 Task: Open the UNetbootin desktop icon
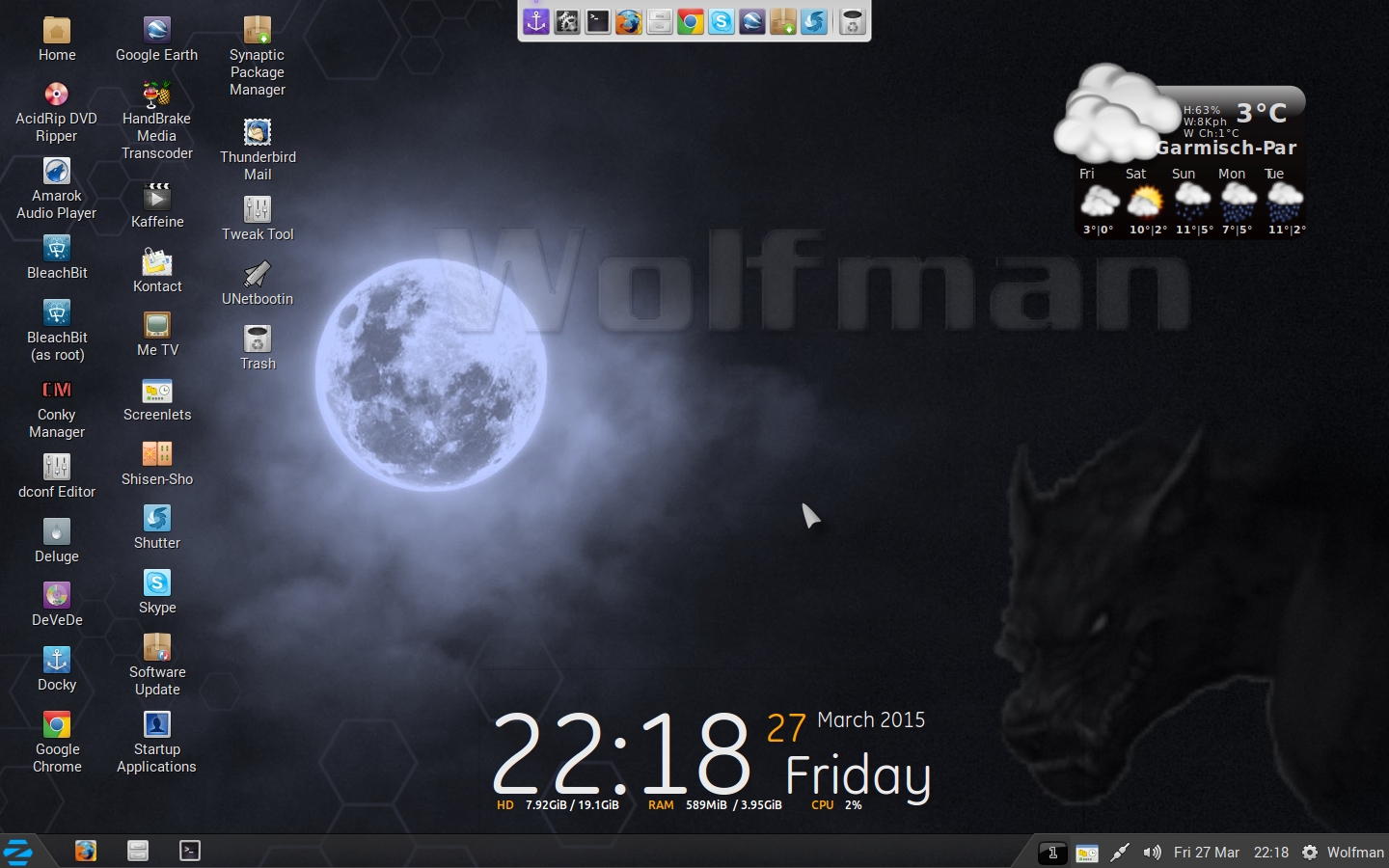pyautogui.click(x=258, y=275)
